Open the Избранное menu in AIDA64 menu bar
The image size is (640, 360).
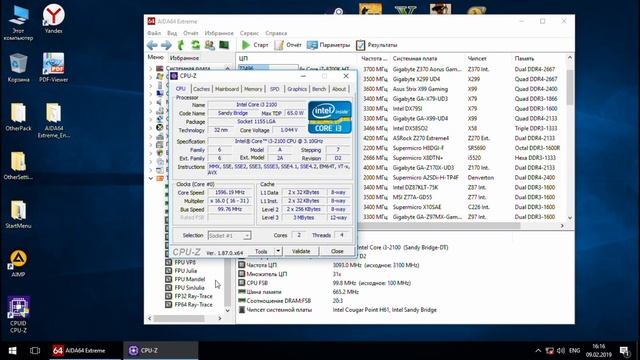pos(219,33)
